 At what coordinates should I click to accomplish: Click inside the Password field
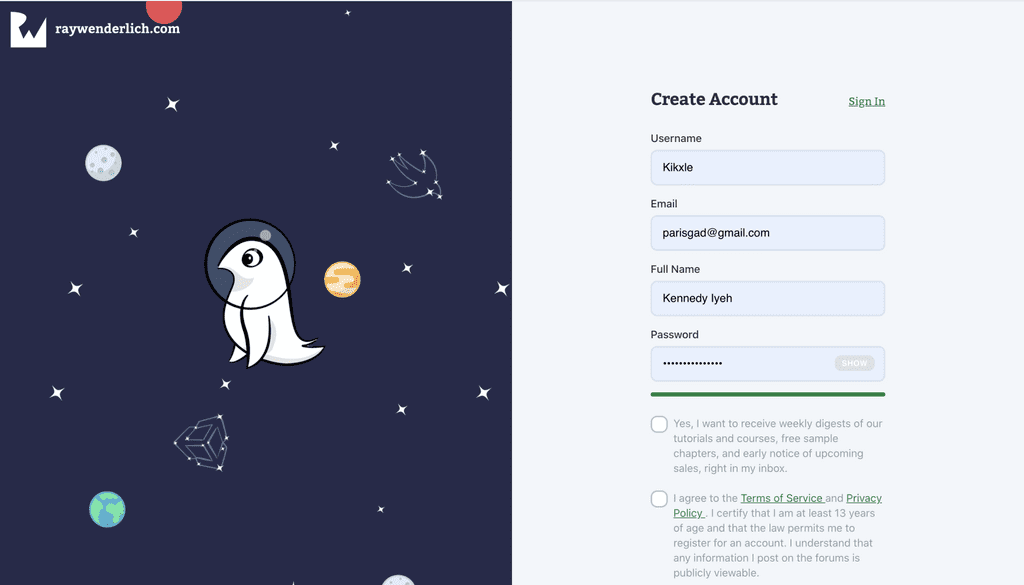tap(740, 364)
